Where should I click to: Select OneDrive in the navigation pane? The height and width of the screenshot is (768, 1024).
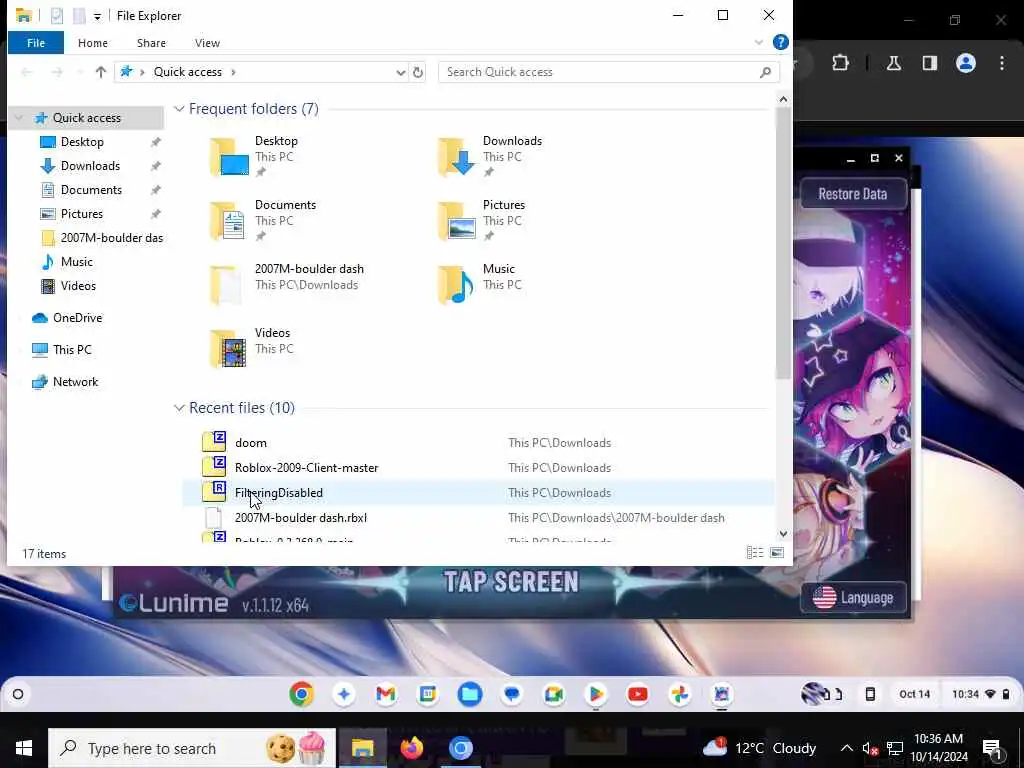pos(77,318)
